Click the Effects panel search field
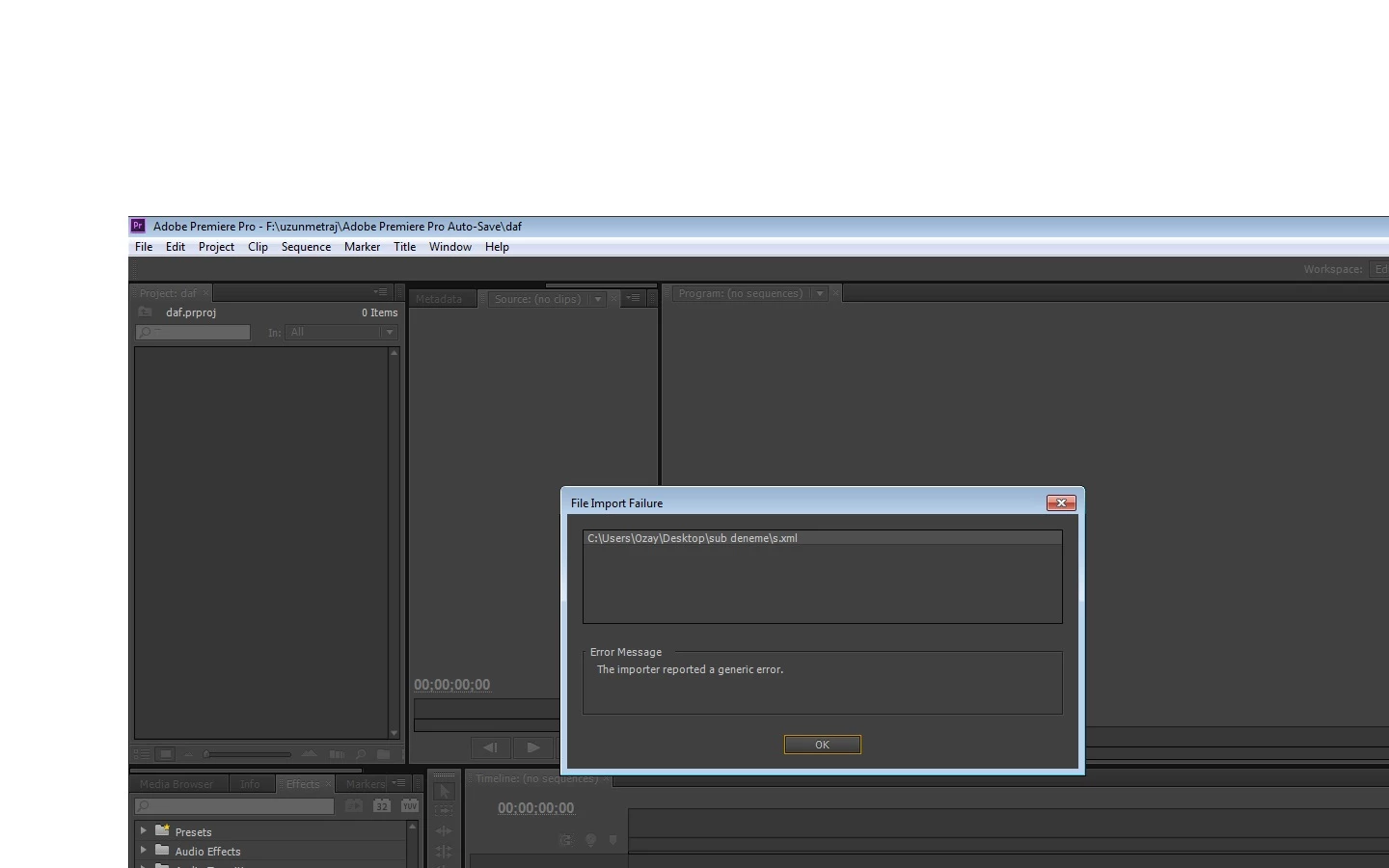The image size is (1389, 868). pyautogui.click(x=234, y=806)
